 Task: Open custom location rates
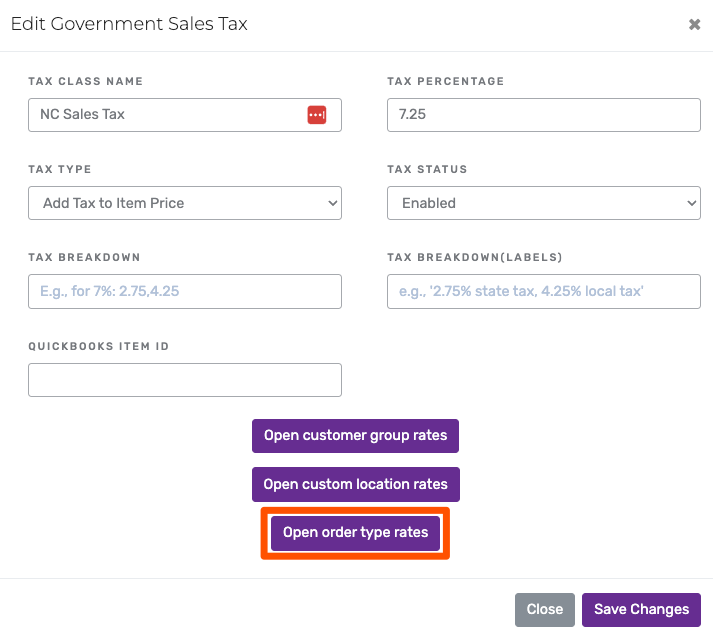tap(355, 484)
